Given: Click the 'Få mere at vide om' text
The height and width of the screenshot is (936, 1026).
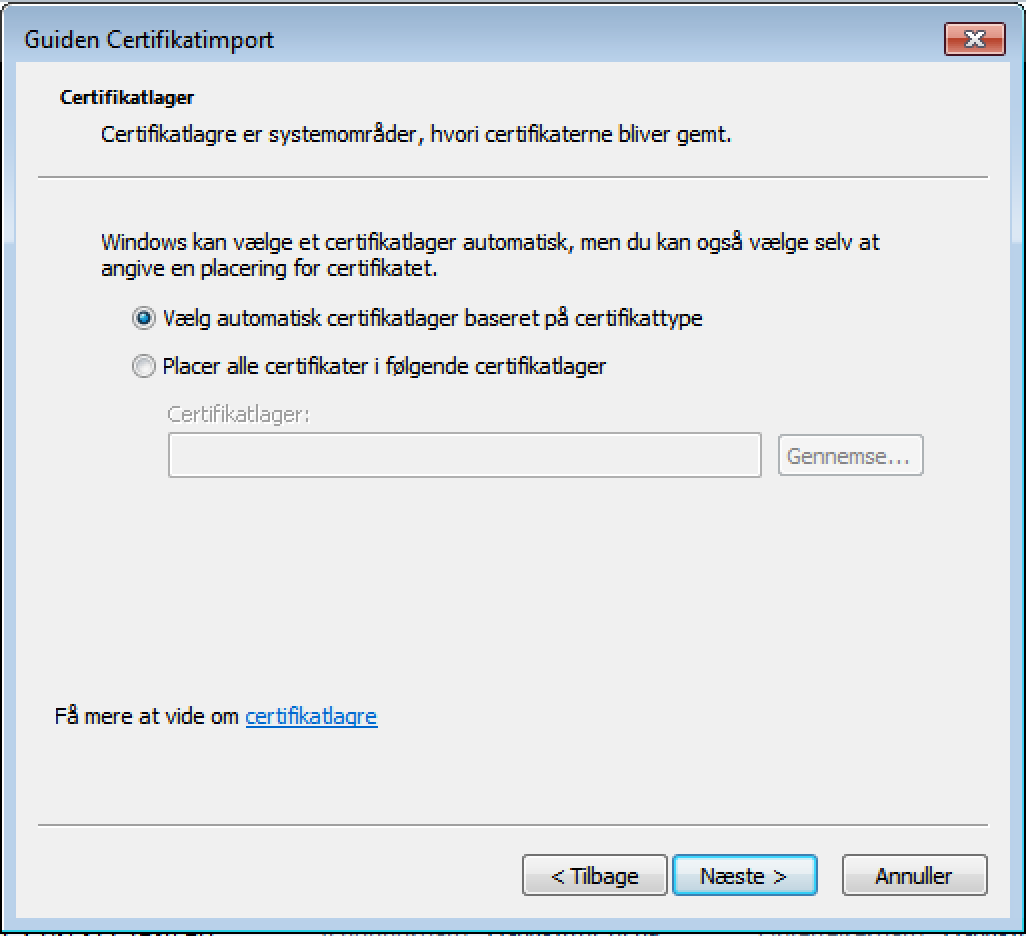Looking at the screenshot, I should click(146, 716).
